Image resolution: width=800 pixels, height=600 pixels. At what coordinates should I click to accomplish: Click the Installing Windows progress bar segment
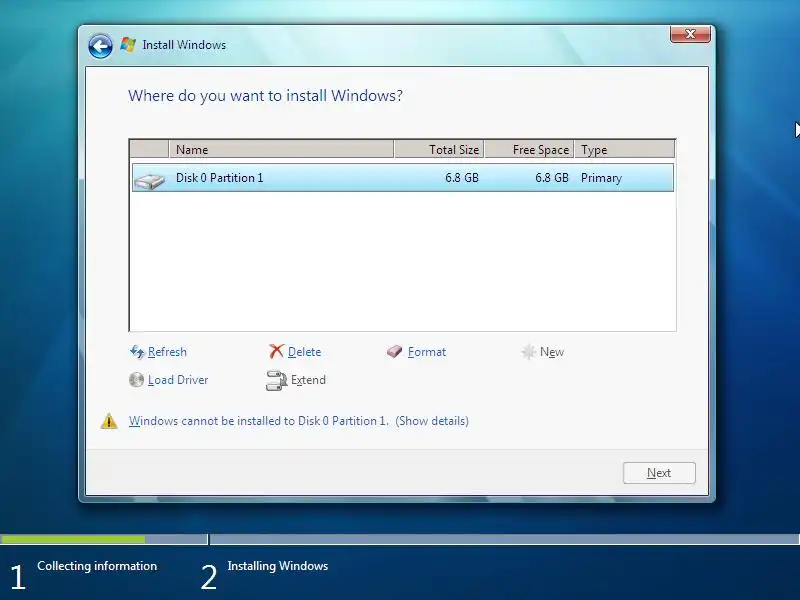[x=505, y=539]
